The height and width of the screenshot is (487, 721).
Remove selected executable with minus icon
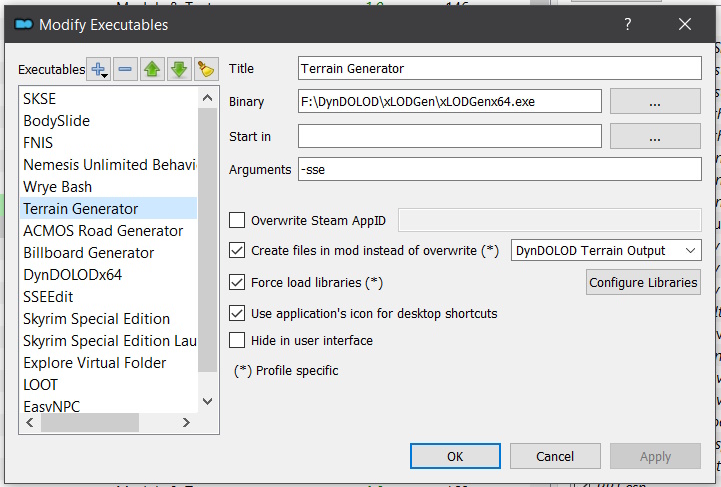pos(125,69)
